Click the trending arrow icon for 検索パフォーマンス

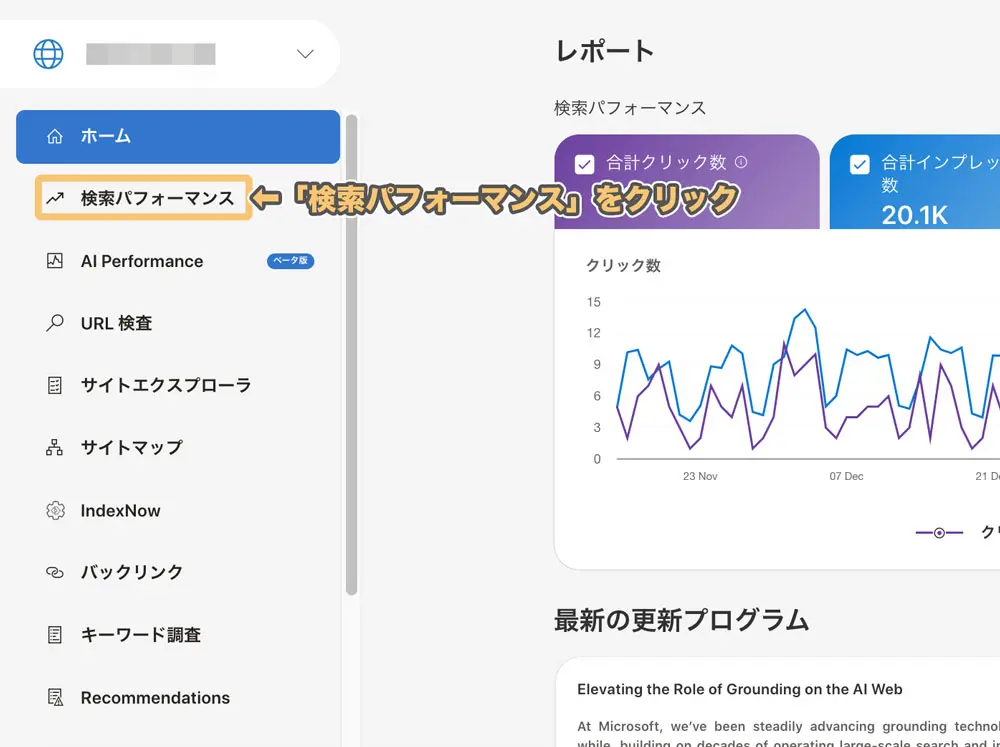[x=55, y=198]
